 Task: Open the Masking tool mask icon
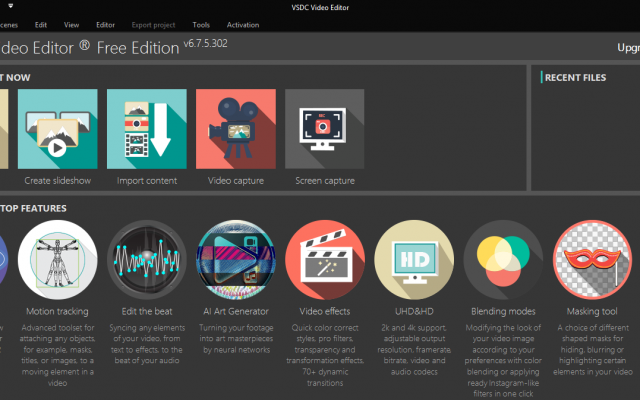pyautogui.click(x=592, y=260)
